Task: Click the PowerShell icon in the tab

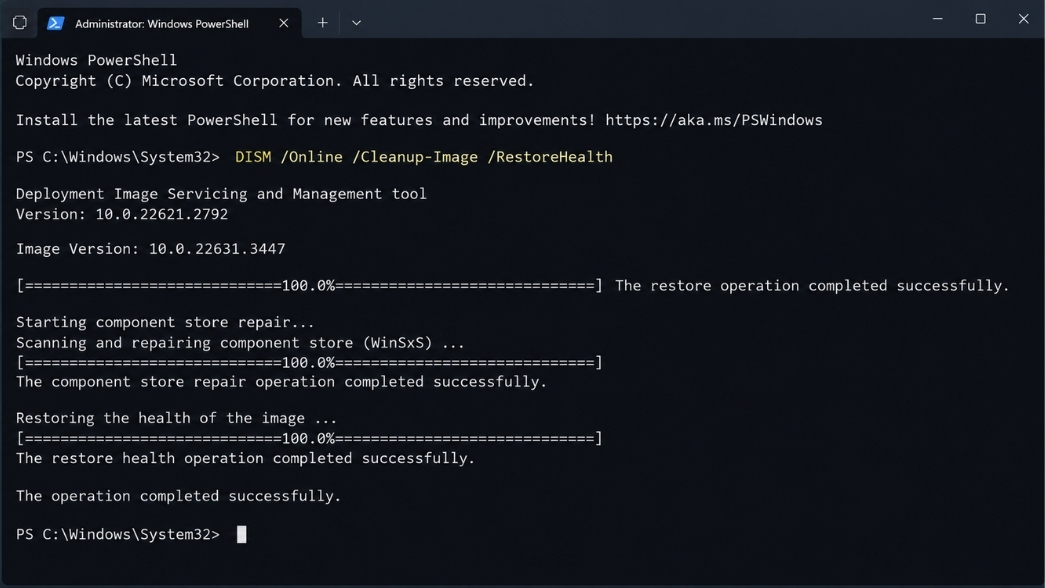Action: coord(55,23)
